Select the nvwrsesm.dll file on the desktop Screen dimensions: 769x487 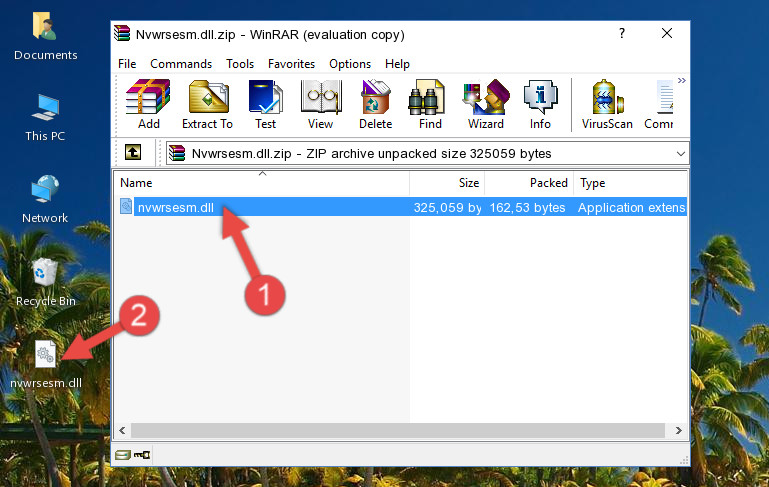point(46,365)
